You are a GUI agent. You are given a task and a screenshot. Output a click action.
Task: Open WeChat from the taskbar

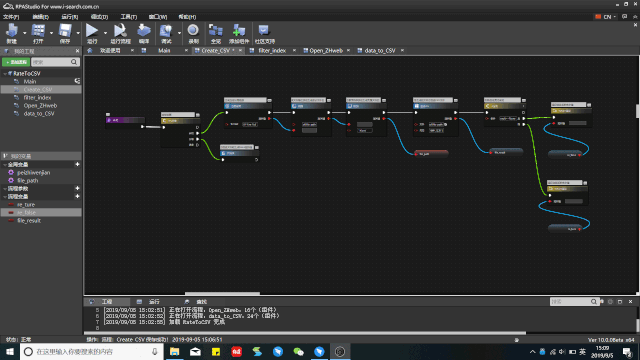coord(299,351)
